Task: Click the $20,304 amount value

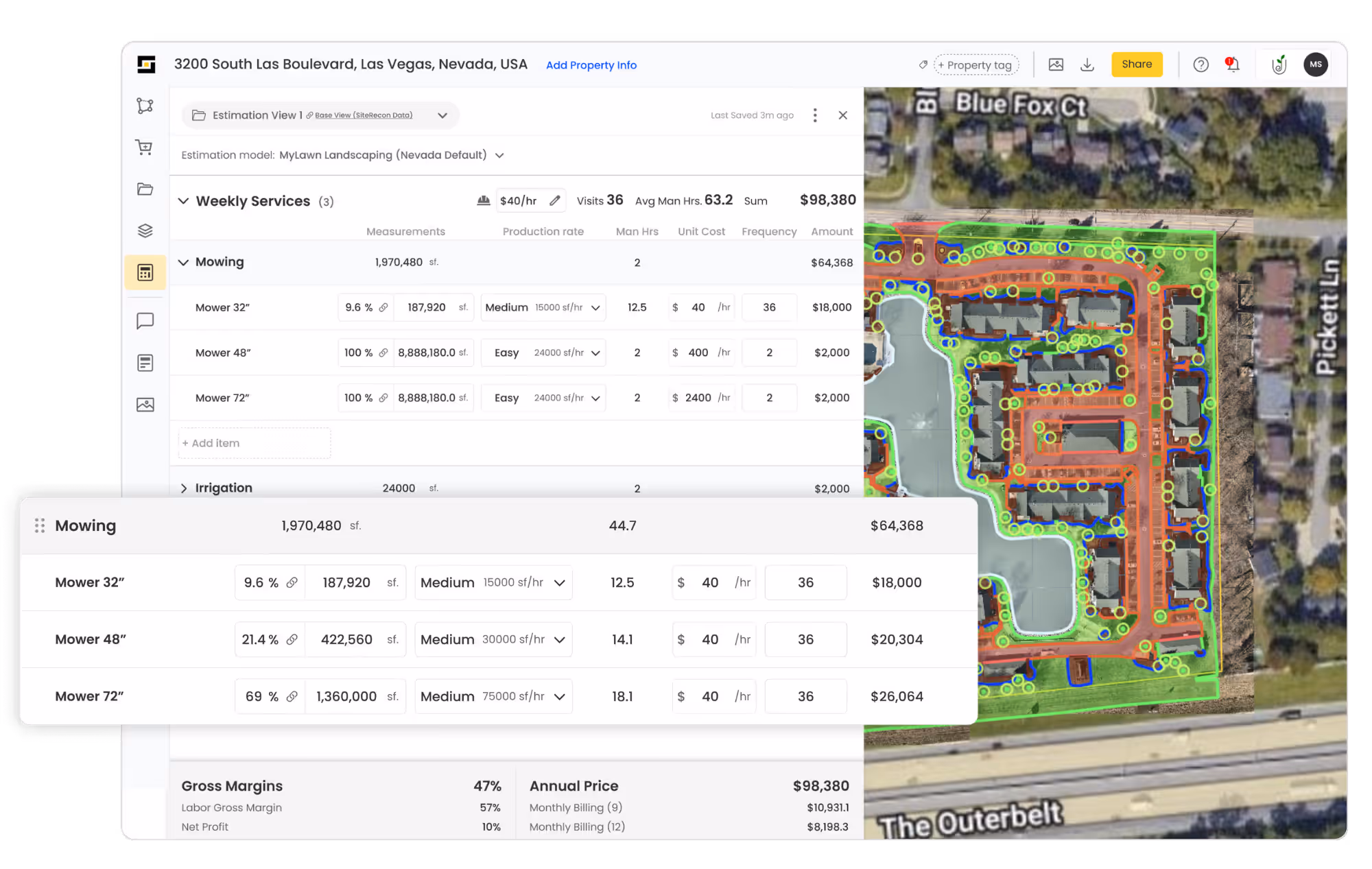Action: coord(897,639)
